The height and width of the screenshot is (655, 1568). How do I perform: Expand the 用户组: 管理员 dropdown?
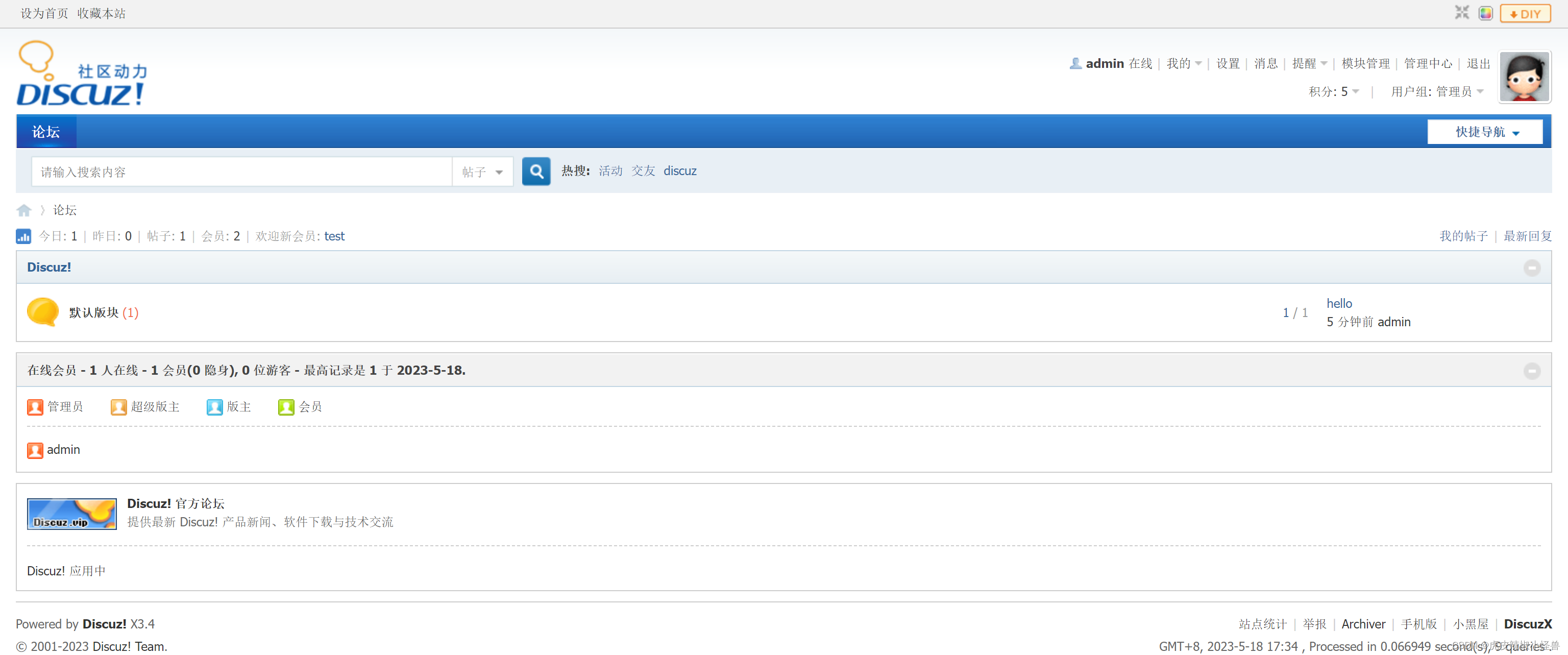click(x=1436, y=92)
